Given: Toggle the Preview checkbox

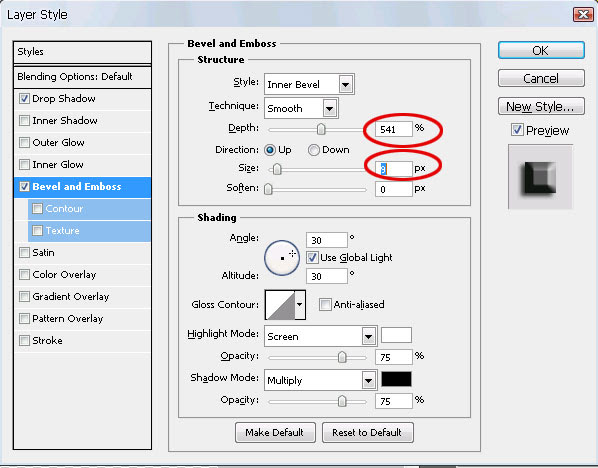Looking at the screenshot, I should [517, 130].
